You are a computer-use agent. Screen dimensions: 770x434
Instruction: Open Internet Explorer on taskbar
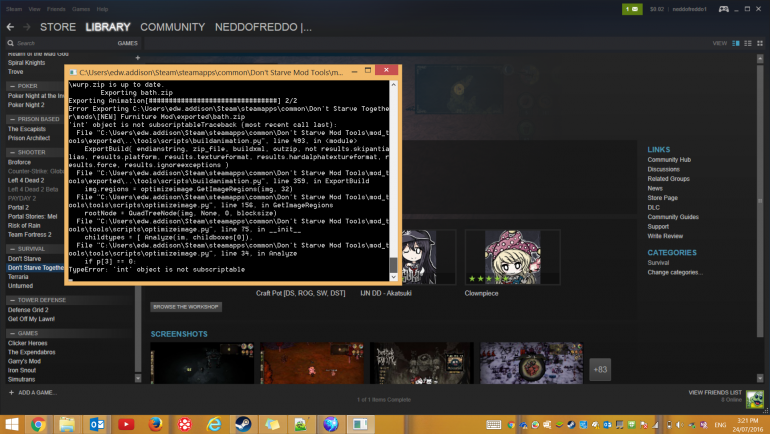click(214, 424)
